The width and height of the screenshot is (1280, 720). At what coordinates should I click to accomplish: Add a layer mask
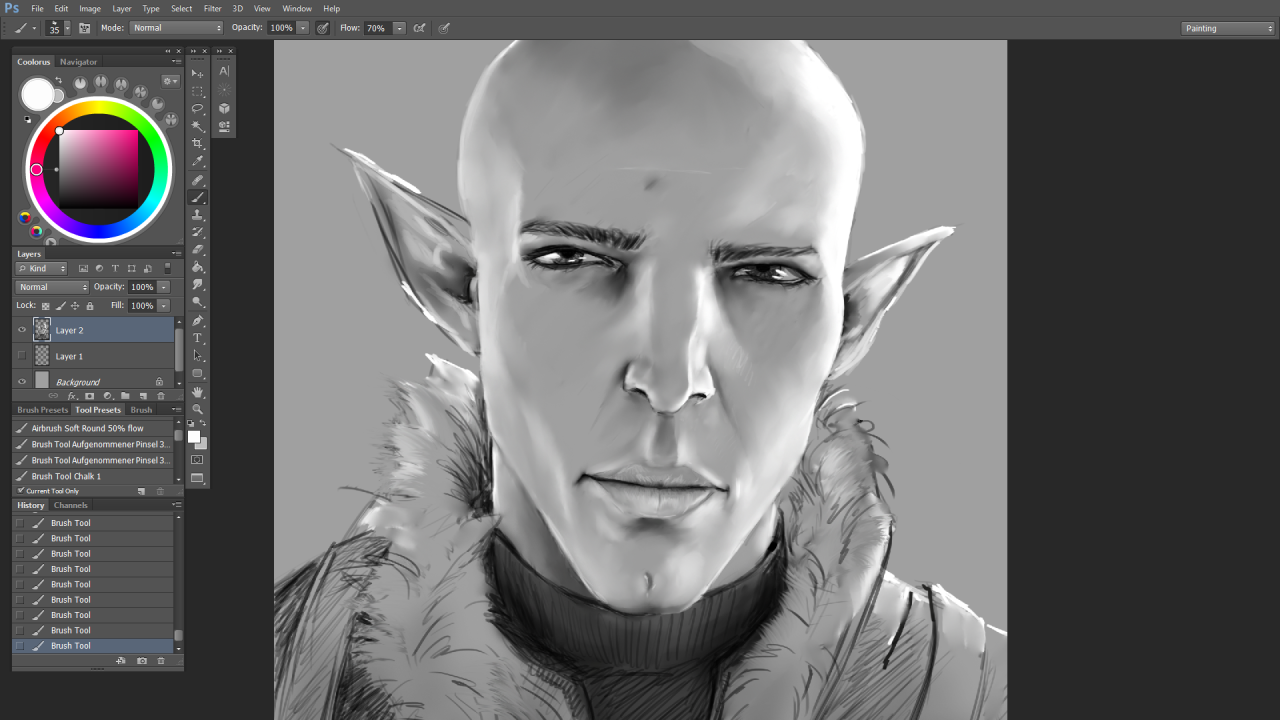tap(89, 396)
